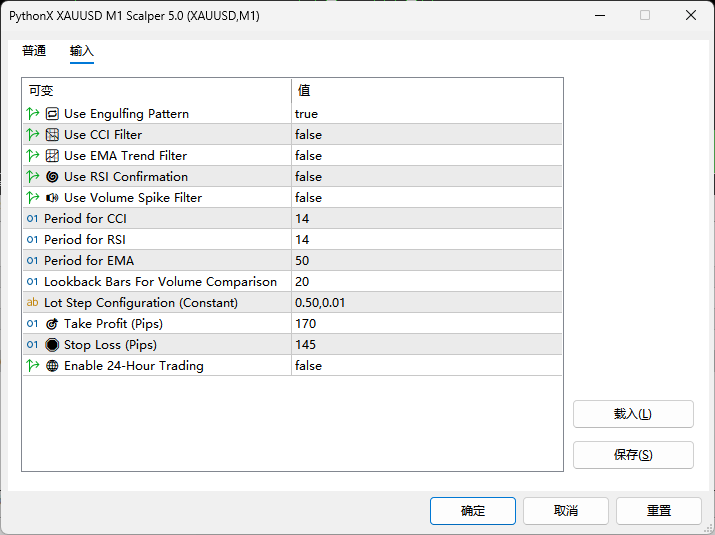
Task: Click the Use CCI Filter icon
Action: [52, 135]
